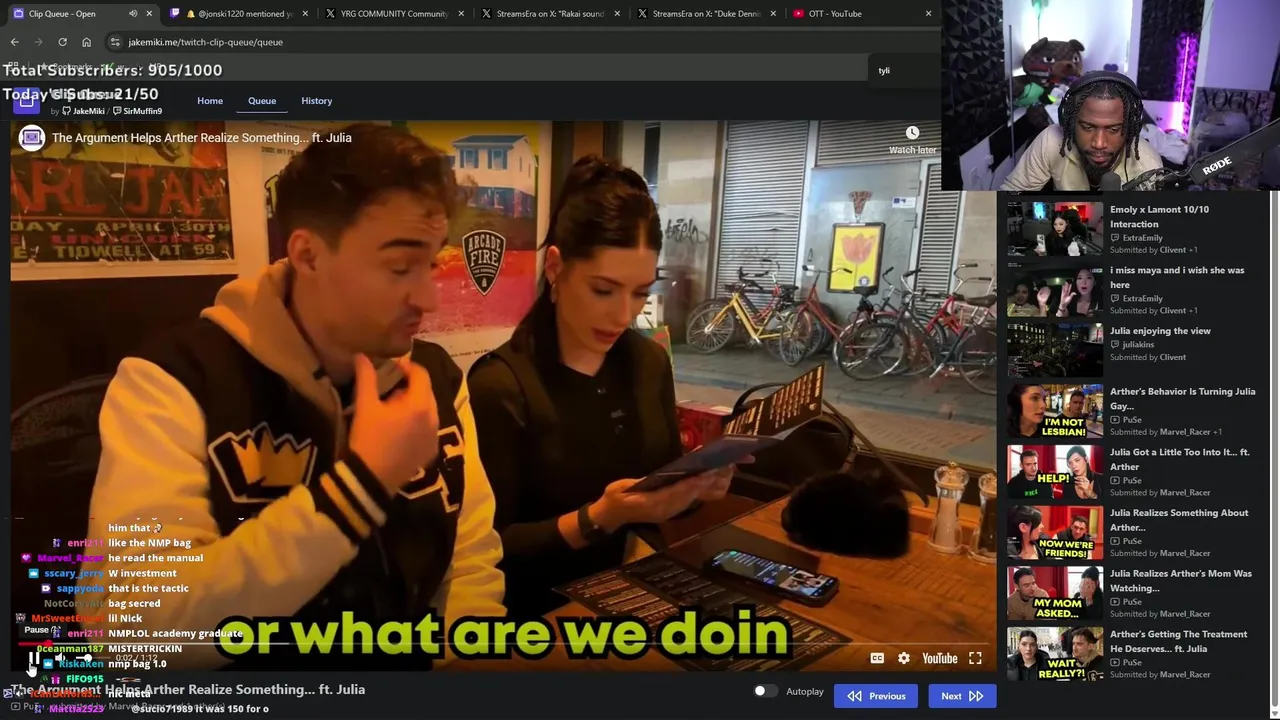Open the StreamsEra Duke Dennis tab

pos(708,14)
